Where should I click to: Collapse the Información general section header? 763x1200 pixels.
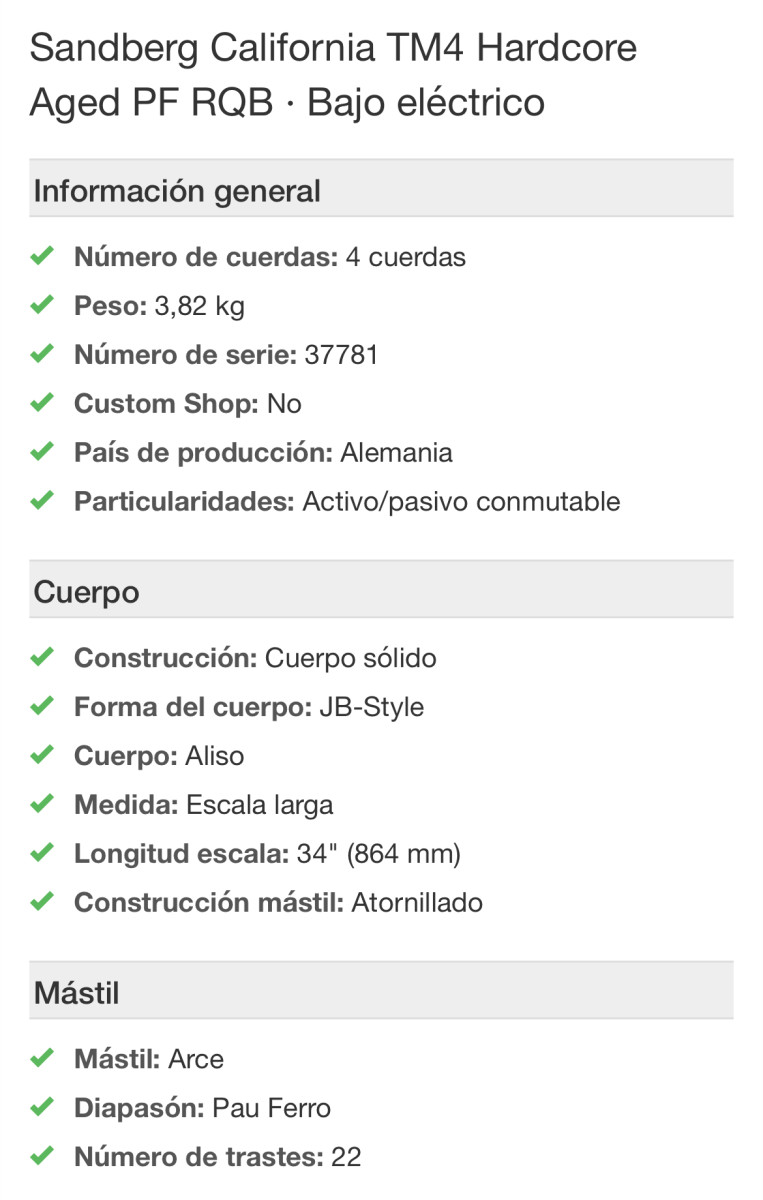click(x=381, y=190)
